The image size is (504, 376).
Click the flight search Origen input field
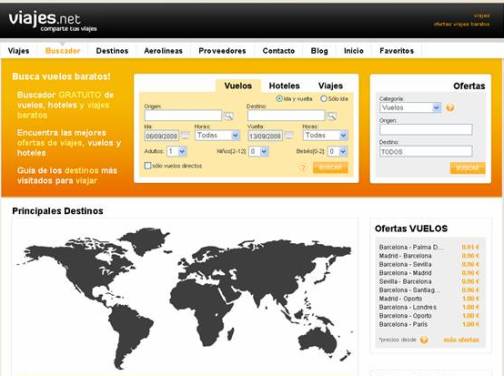pyautogui.click(x=183, y=116)
